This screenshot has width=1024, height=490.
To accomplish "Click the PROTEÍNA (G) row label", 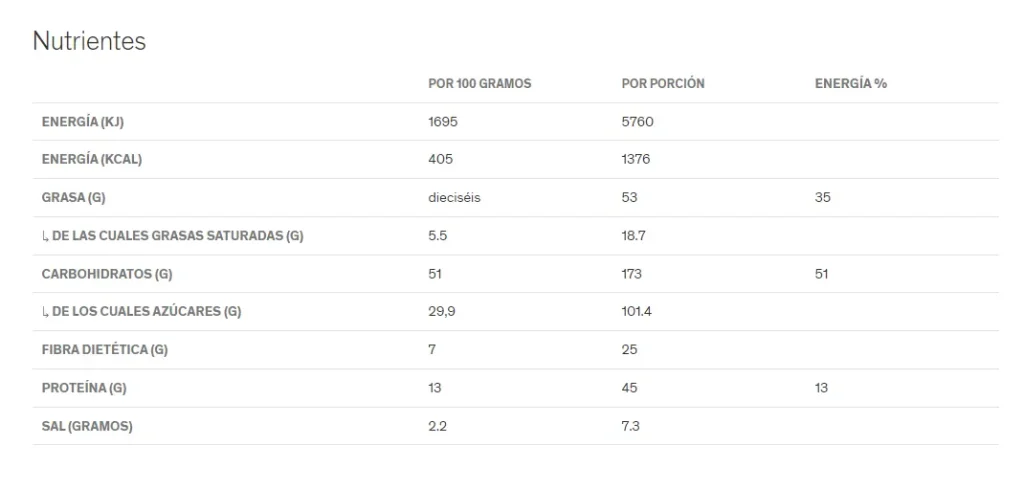I will tap(84, 388).
